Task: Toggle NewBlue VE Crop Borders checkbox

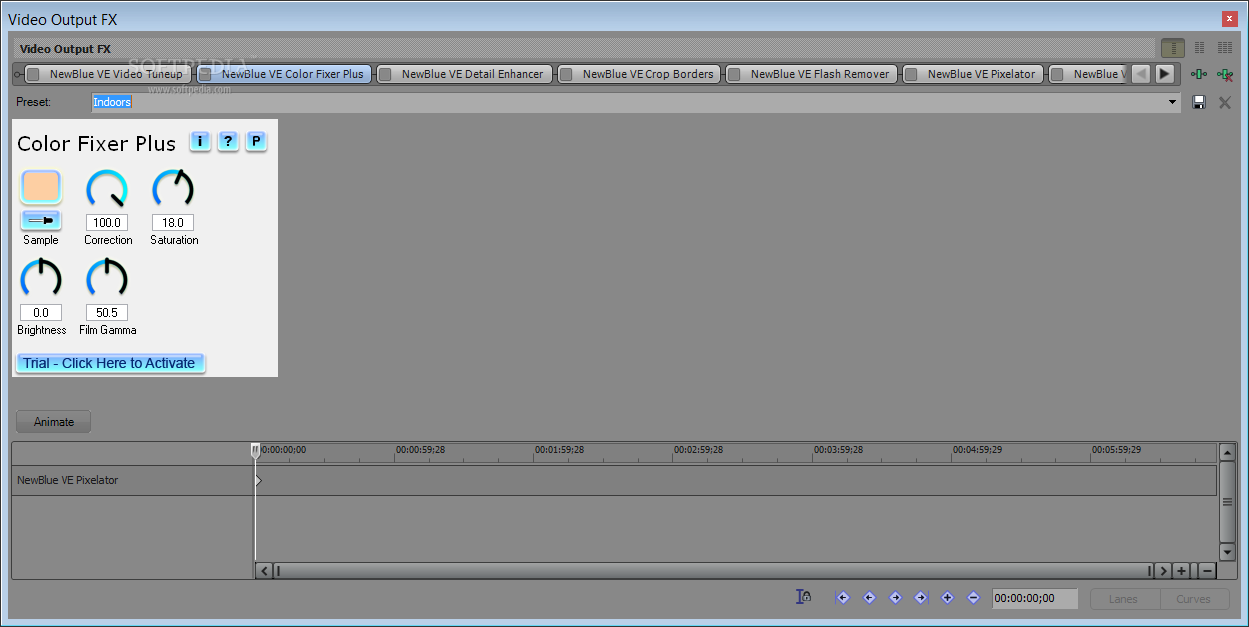Action: [x=566, y=74]
